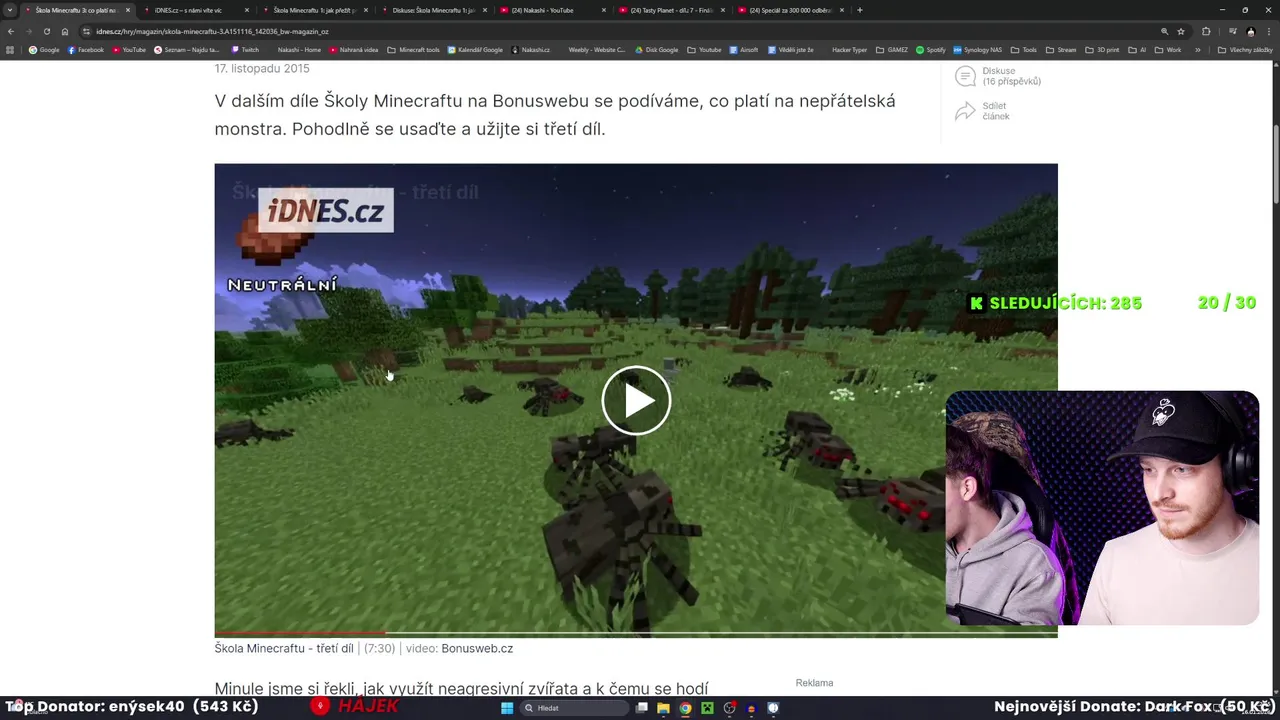Open the Nakashi - Home bookmark
The width and height of the screenshot is (1280, 720).
point(299,49)
